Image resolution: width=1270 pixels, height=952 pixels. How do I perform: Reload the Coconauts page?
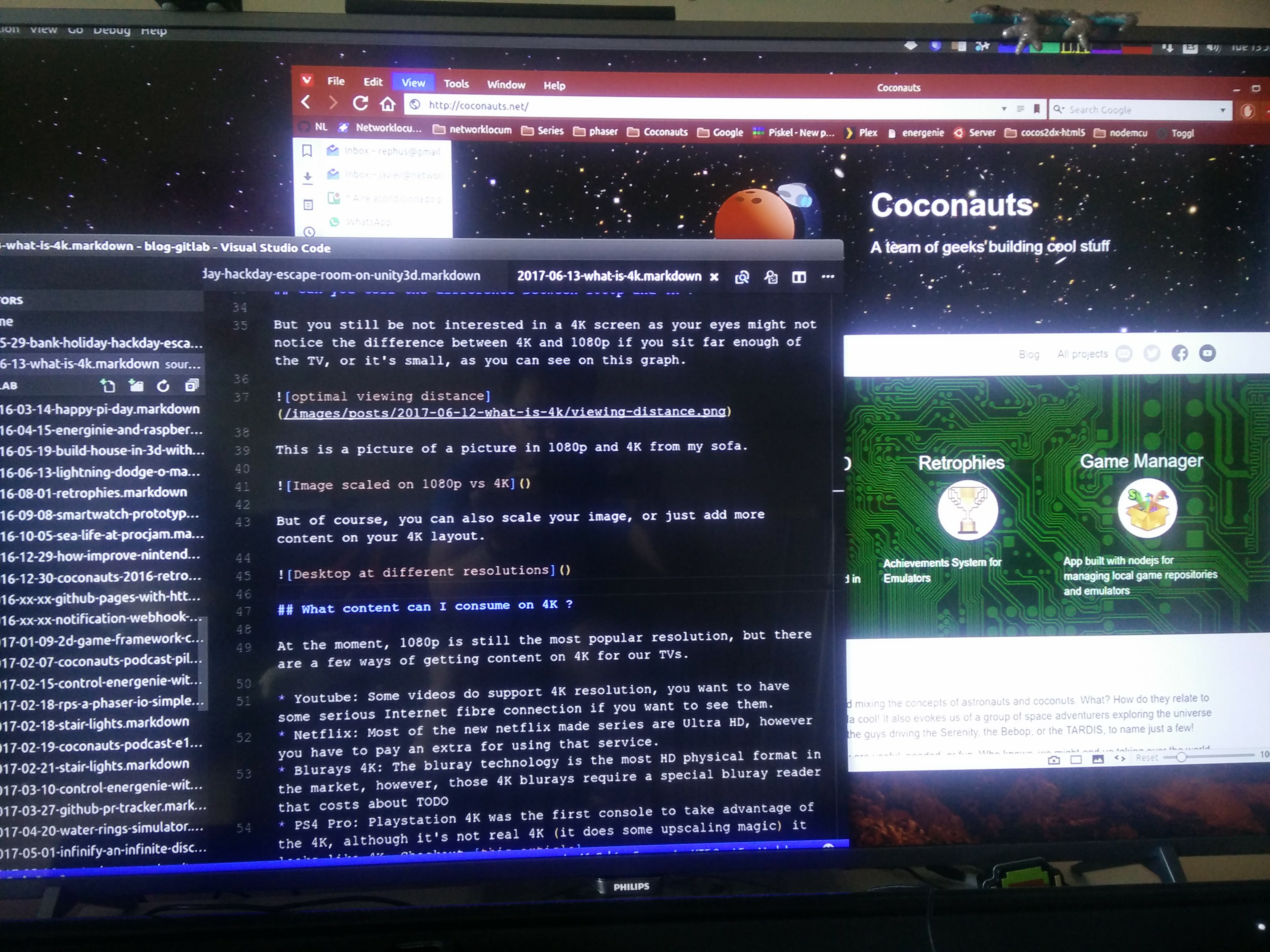tap(360, 103)
